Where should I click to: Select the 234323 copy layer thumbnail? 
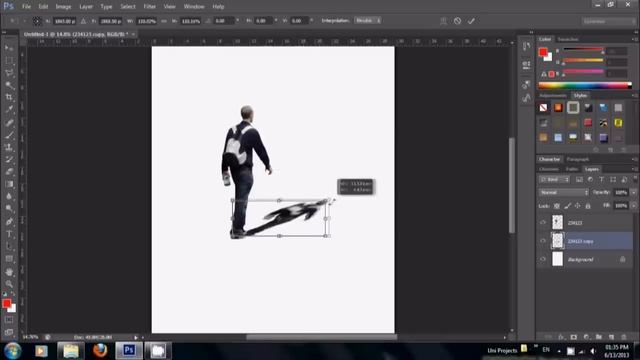coord(558,241)
